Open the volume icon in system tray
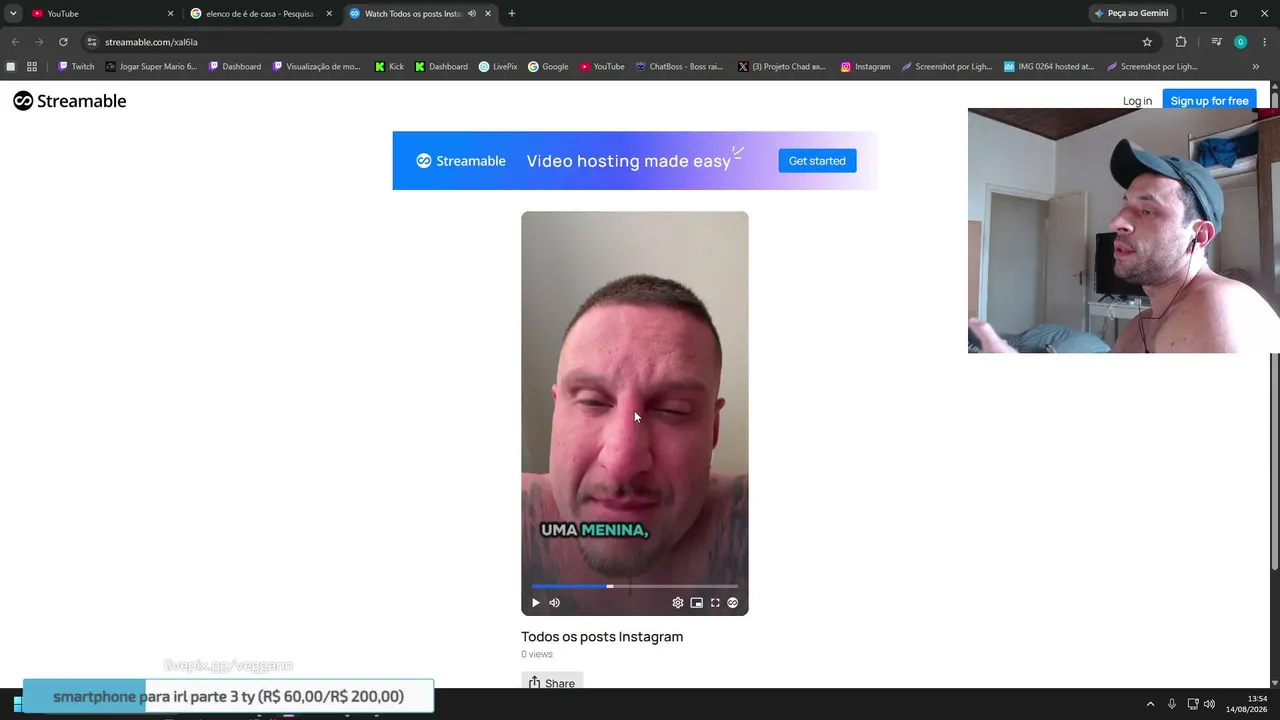 (x=1209, y=704)
